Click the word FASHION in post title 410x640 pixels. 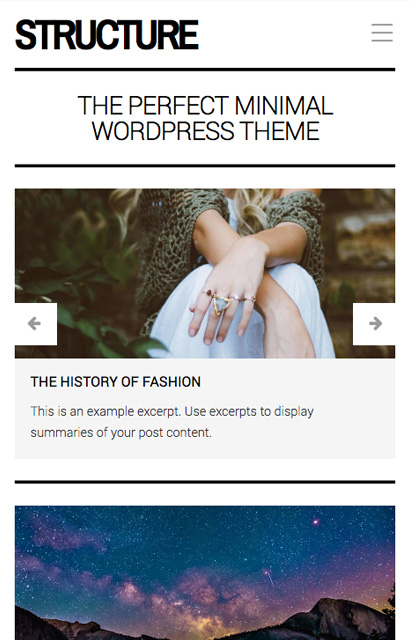pyautogui.click(x=172, y=382)
